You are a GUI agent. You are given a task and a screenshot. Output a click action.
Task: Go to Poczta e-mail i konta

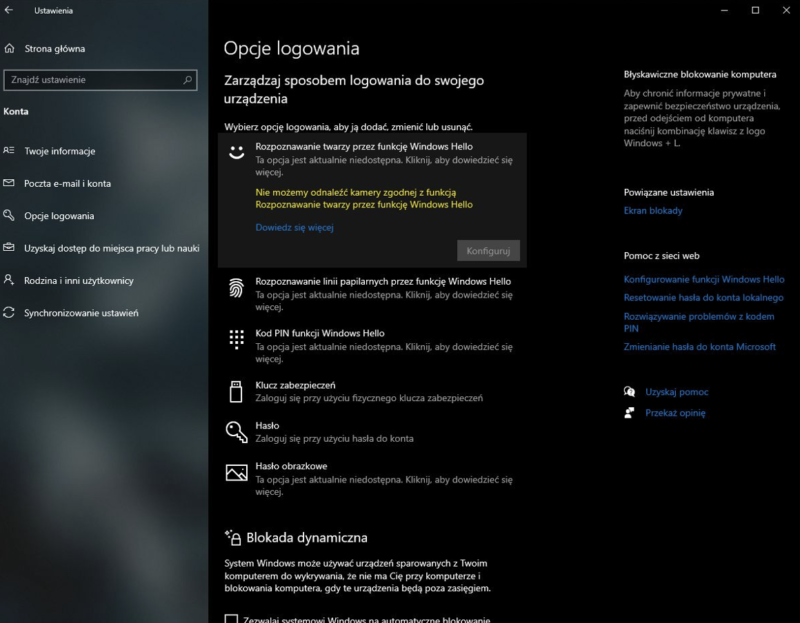[x=67, y=183]
